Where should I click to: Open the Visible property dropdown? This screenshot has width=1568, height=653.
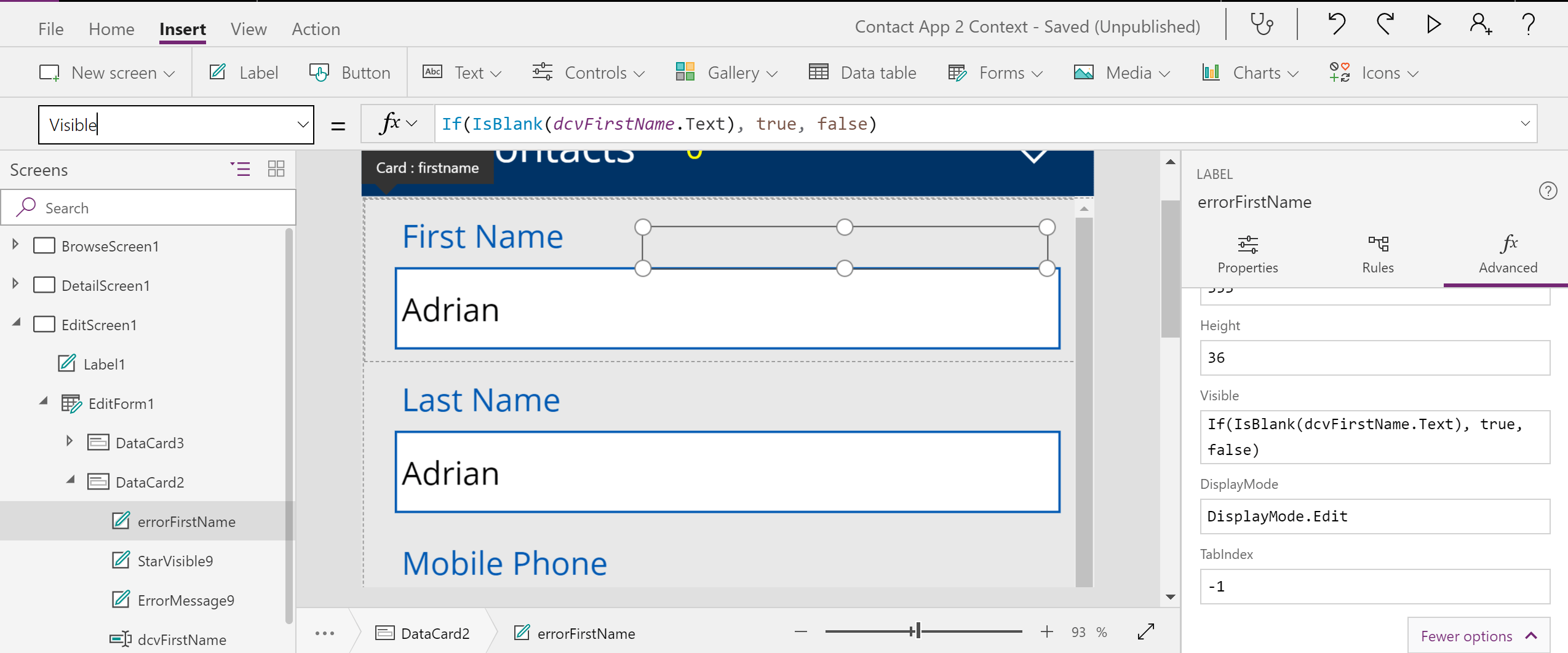(x=303, y=125)
